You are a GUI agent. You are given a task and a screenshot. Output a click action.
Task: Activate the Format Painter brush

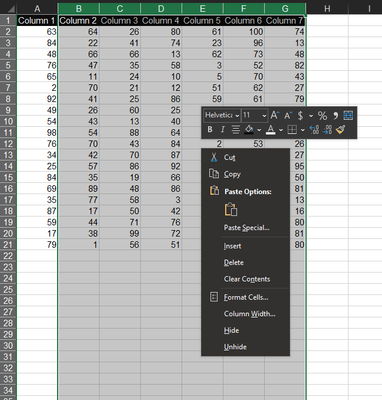[x=340, y=129]
